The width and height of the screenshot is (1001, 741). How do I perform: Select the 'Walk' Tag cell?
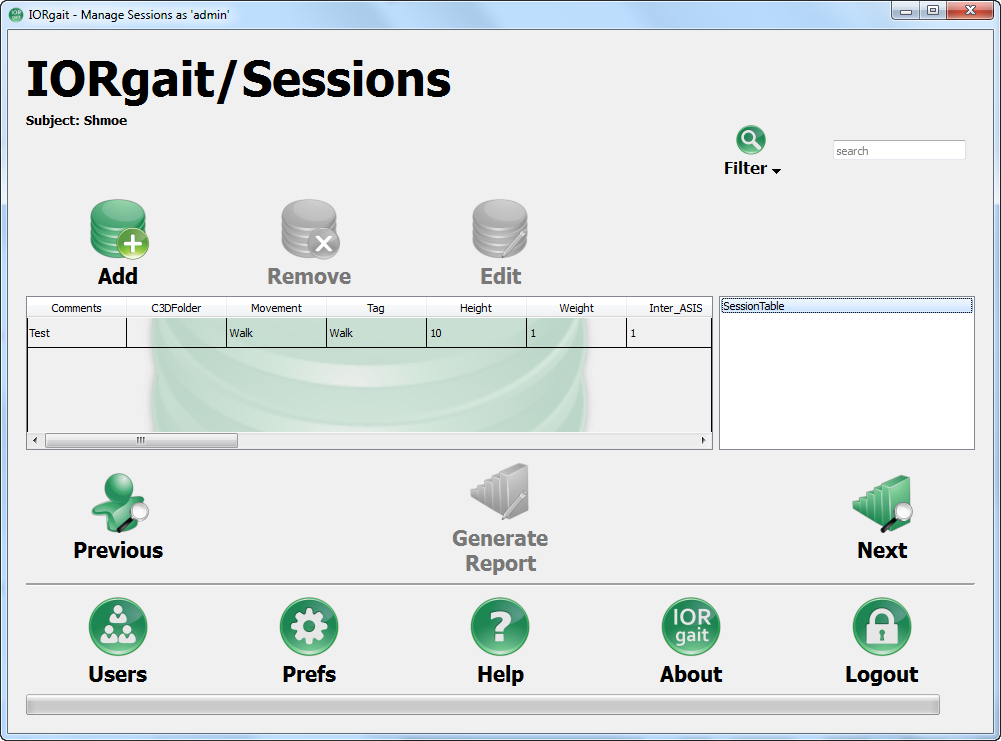coord(376,333)
